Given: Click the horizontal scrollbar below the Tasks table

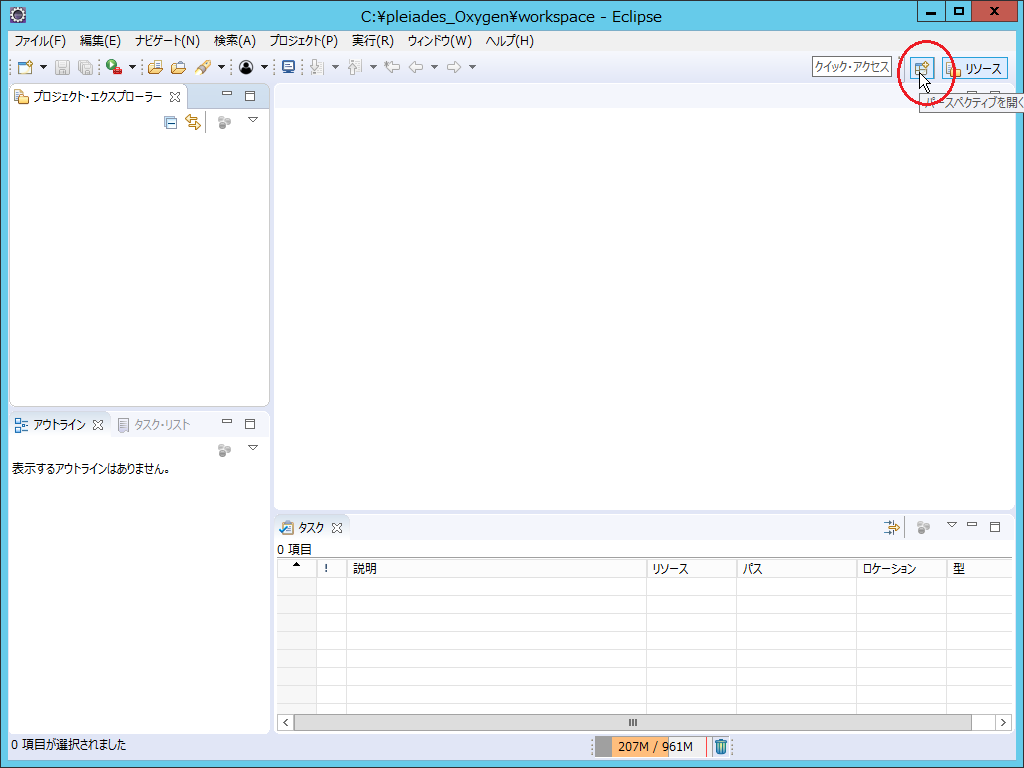Looking at the screenshot, I should pyautogui.click(x=632, y=722).
